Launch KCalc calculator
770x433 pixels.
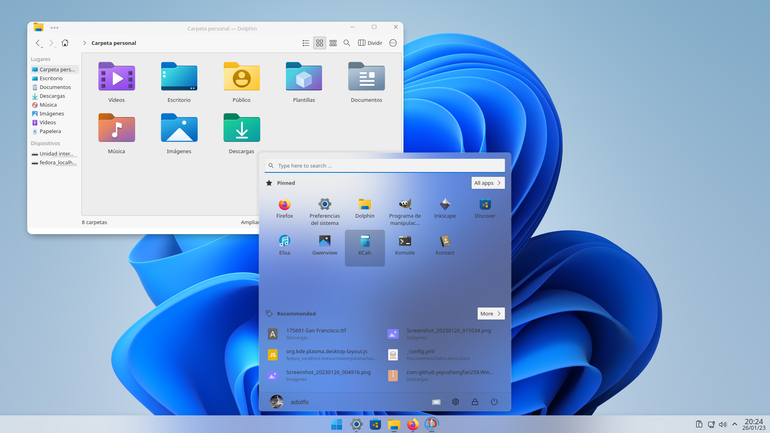pyautogui.click(x=365, y=247)
